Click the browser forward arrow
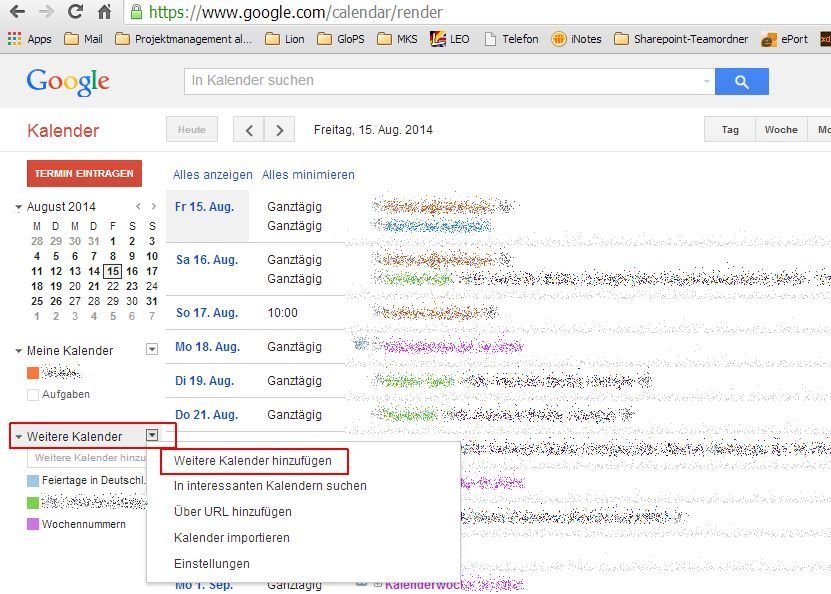 pyautogui.click(x=47, y=12)
